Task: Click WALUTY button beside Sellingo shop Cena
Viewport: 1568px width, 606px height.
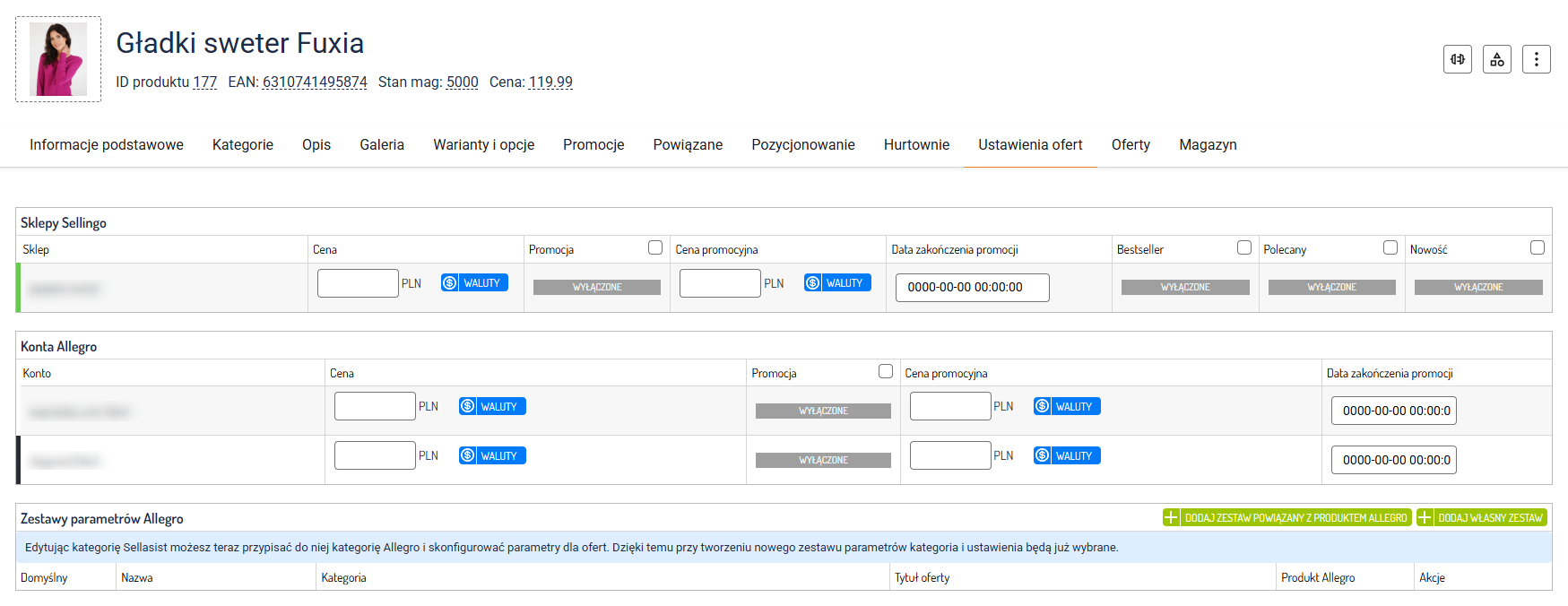Action: click(474, 283)
